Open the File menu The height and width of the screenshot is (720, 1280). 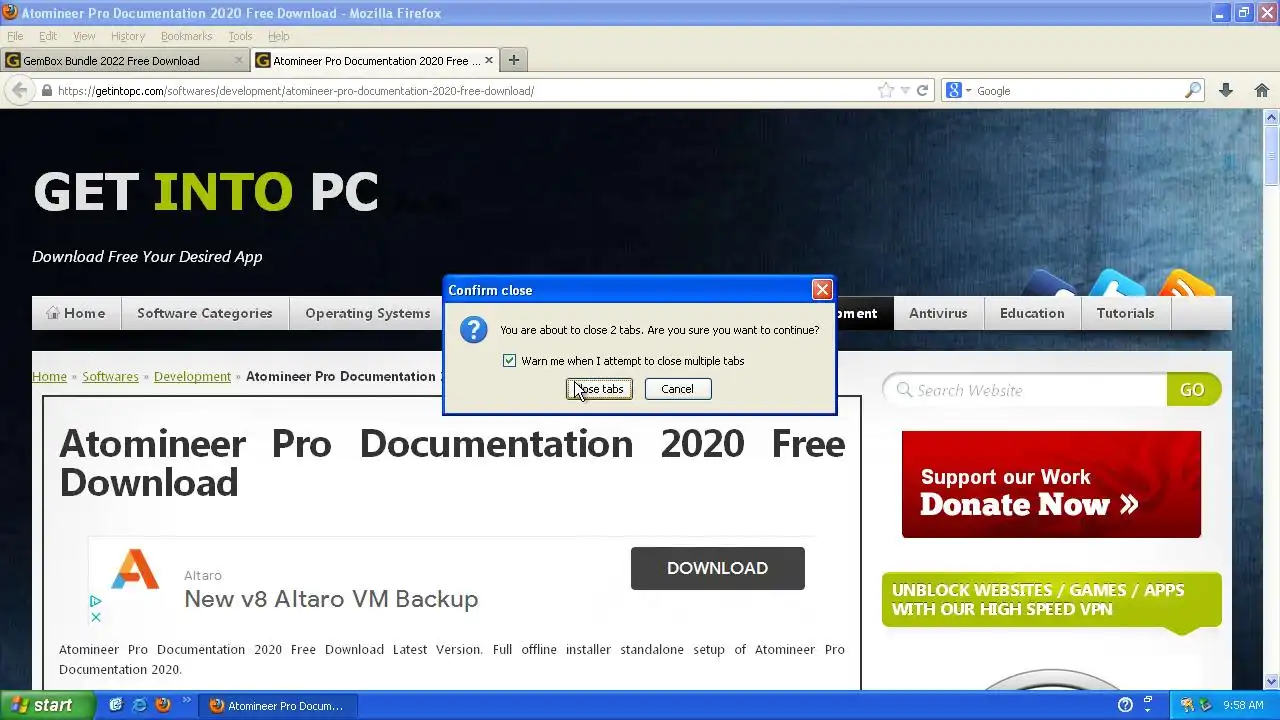coord(15,36)
